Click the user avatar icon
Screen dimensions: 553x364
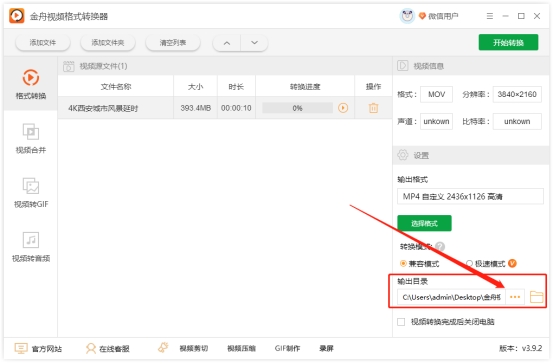coord(407,16)
